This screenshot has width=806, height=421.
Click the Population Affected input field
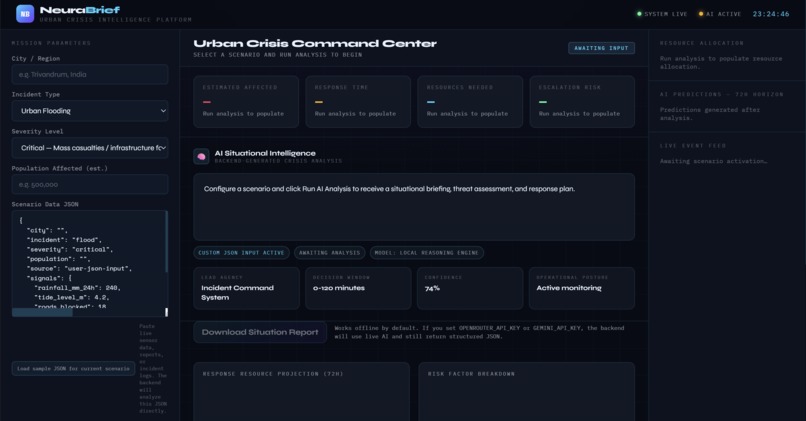point(90,185)
